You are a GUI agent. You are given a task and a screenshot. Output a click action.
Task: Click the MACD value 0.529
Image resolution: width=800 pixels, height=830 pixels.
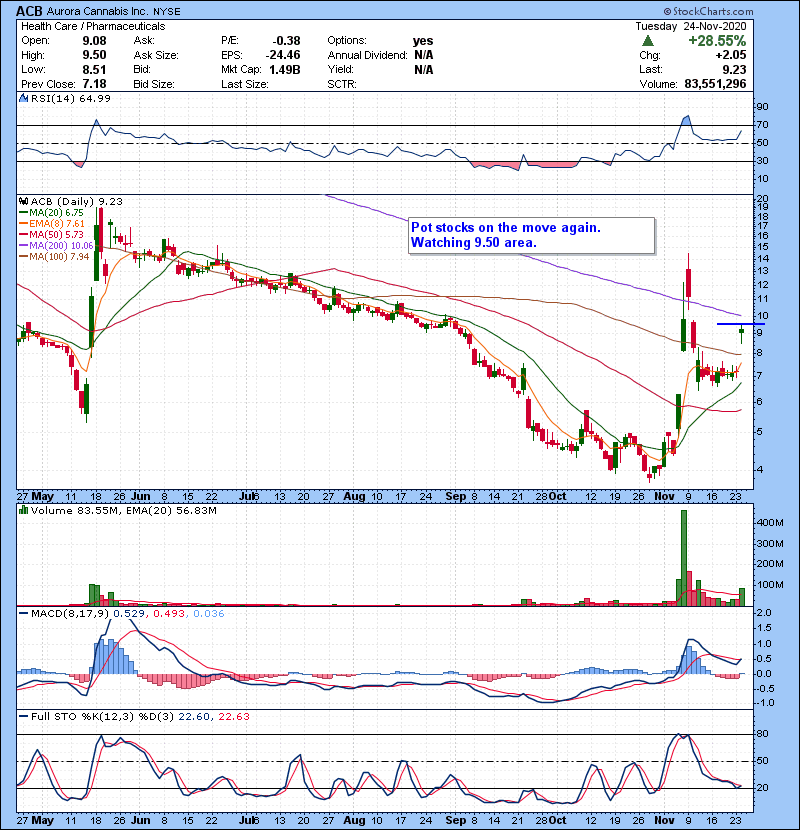(130, 614)
